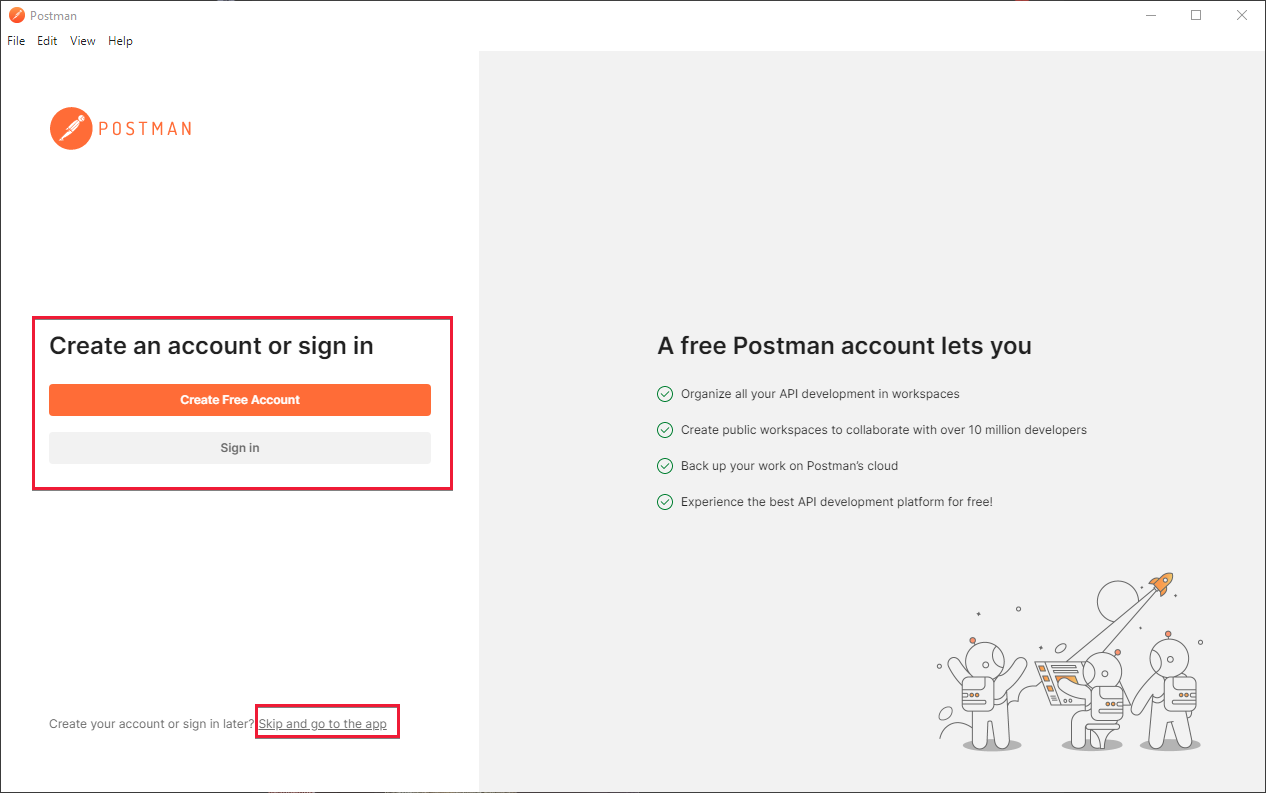Click the Sign in button

click(240, 447)
